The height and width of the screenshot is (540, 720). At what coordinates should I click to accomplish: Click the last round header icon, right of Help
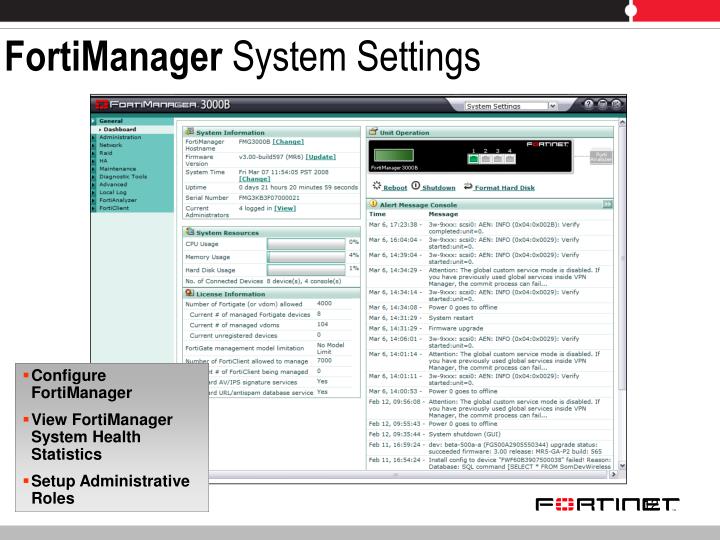pos(617,104)
